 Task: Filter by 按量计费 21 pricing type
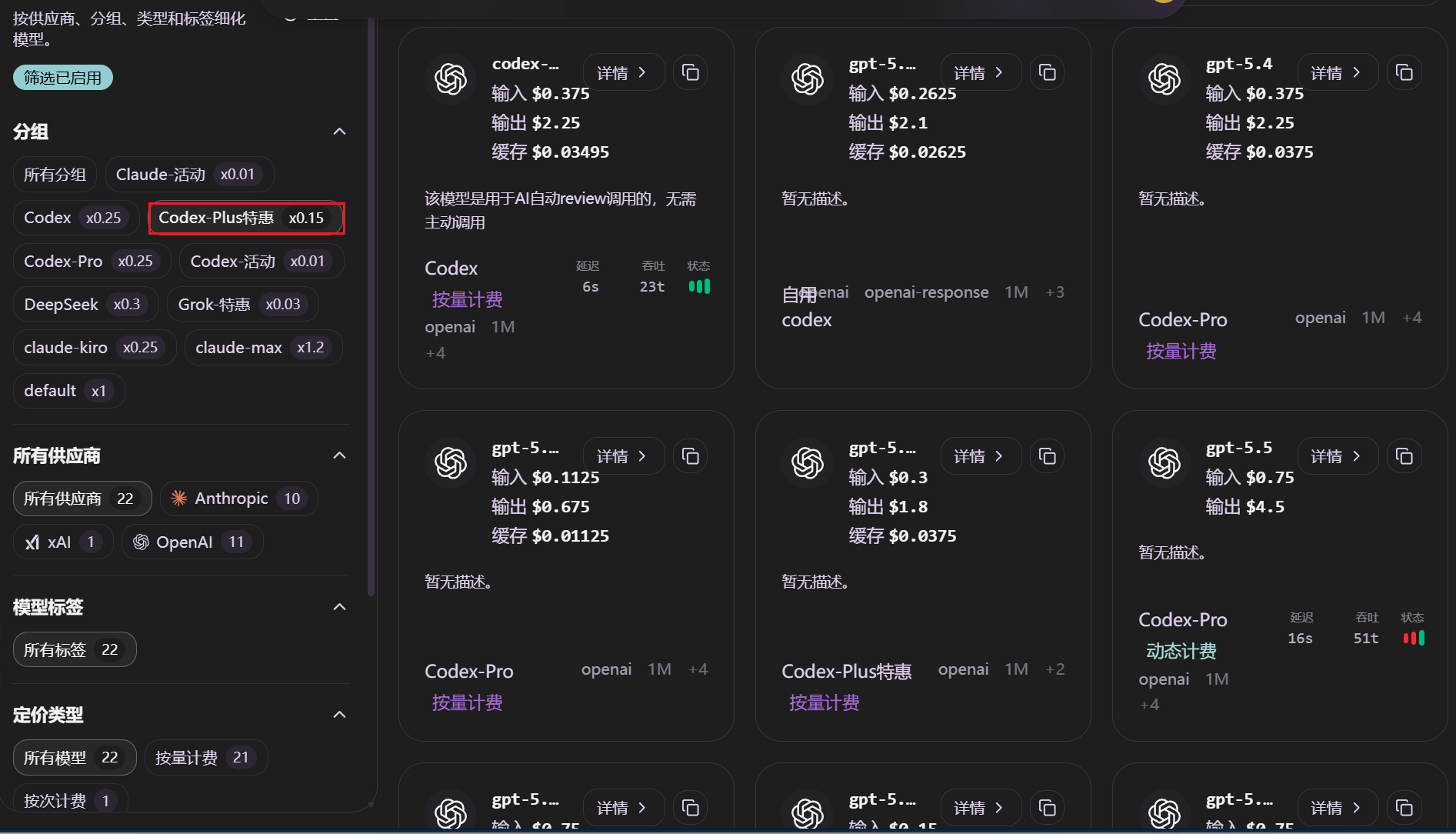pos(206,757)
